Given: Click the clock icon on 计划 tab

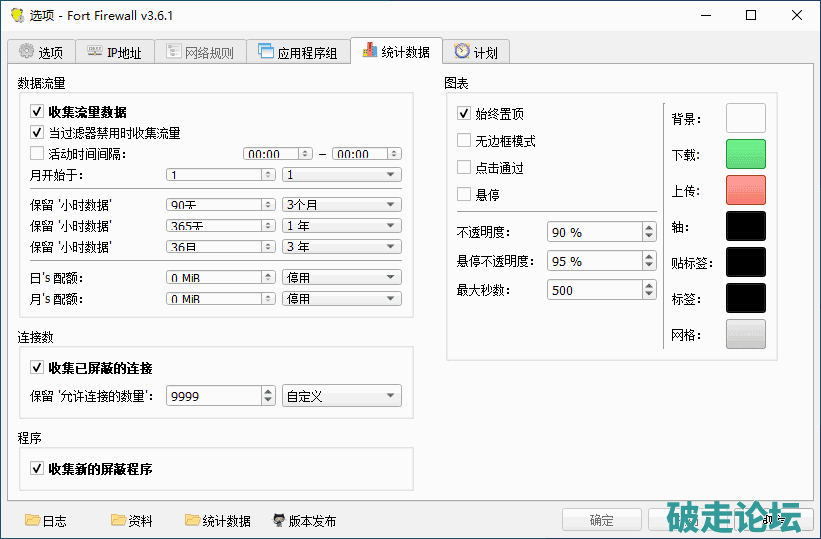Looking at the screenshot, I should click(x=461, y=52).
